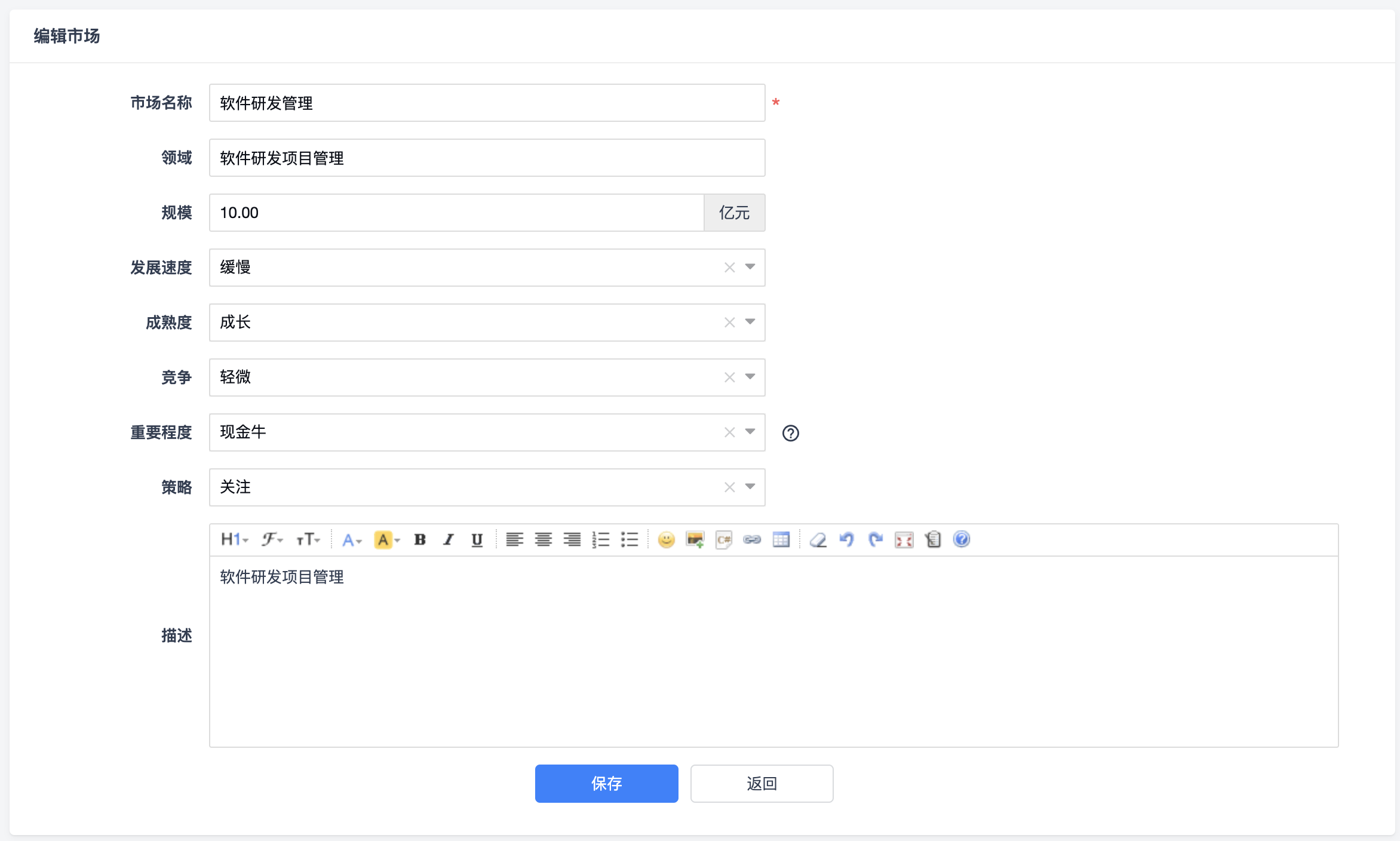Click eraser to remove formatting
Screen dimensions: 1400x841
click(818, 539)
